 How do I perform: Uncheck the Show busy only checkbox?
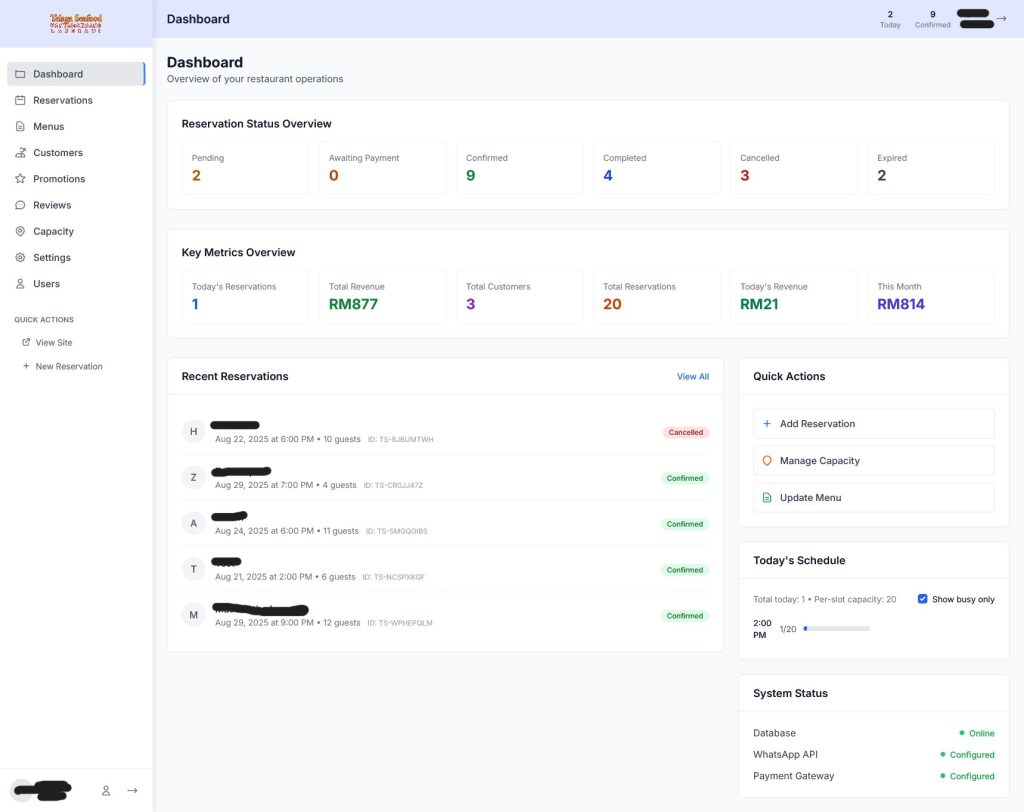(922, 599)
